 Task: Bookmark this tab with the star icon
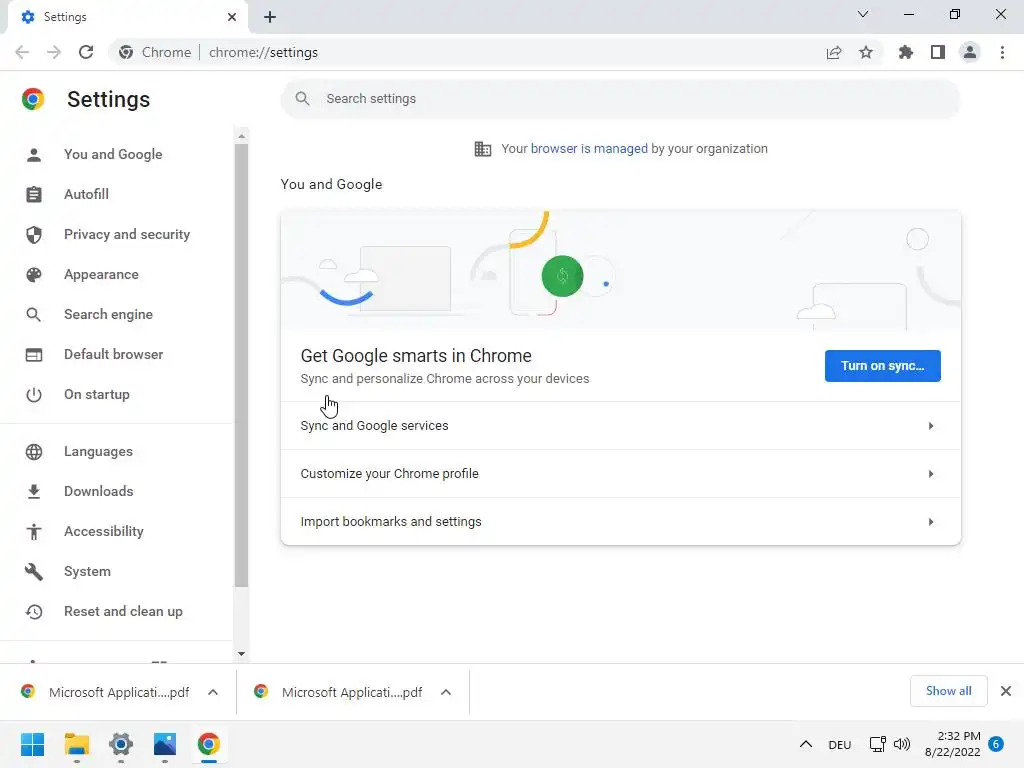pos(866,52)
